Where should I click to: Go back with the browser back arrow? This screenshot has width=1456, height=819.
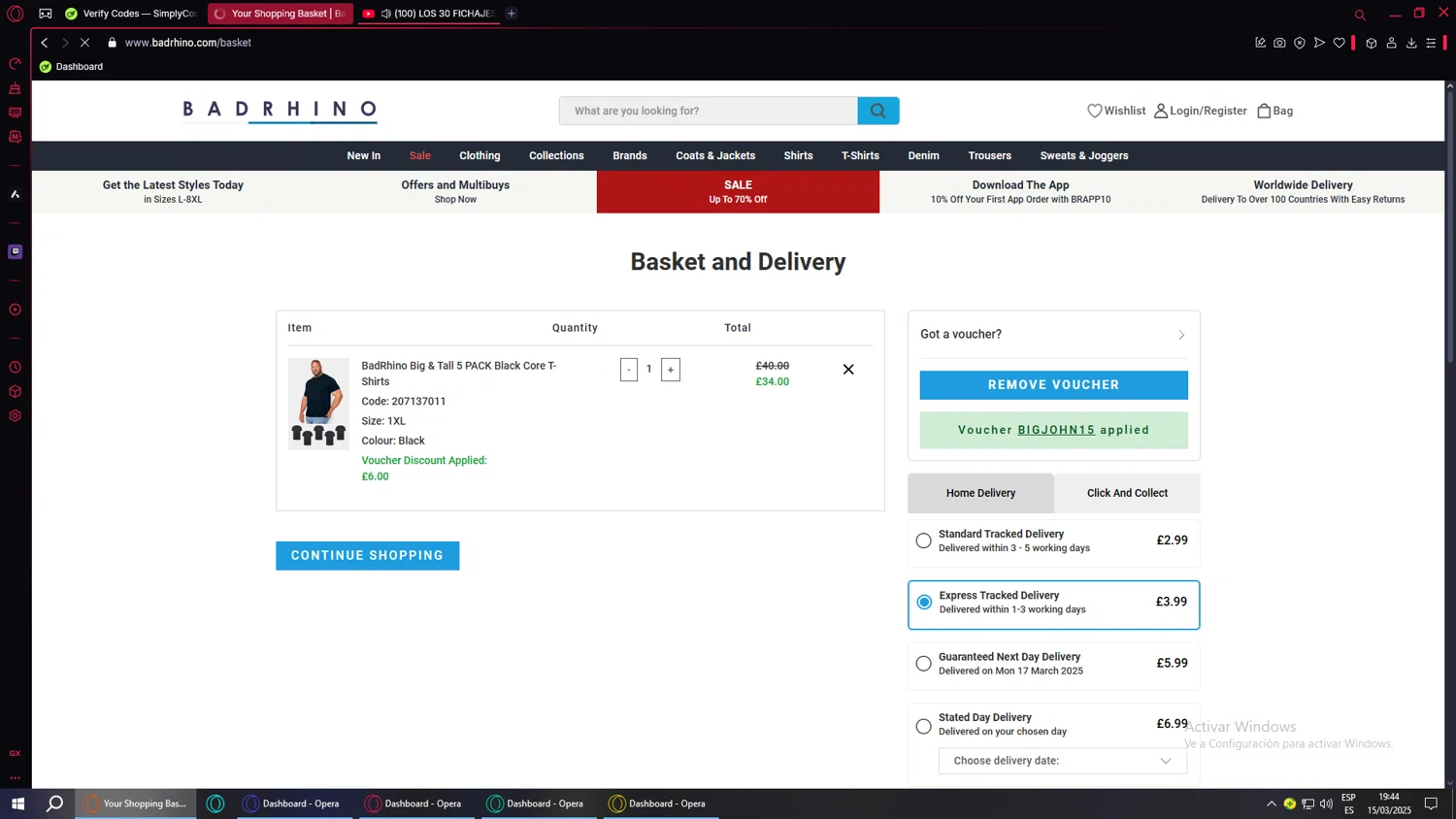[x=45, y=43]
